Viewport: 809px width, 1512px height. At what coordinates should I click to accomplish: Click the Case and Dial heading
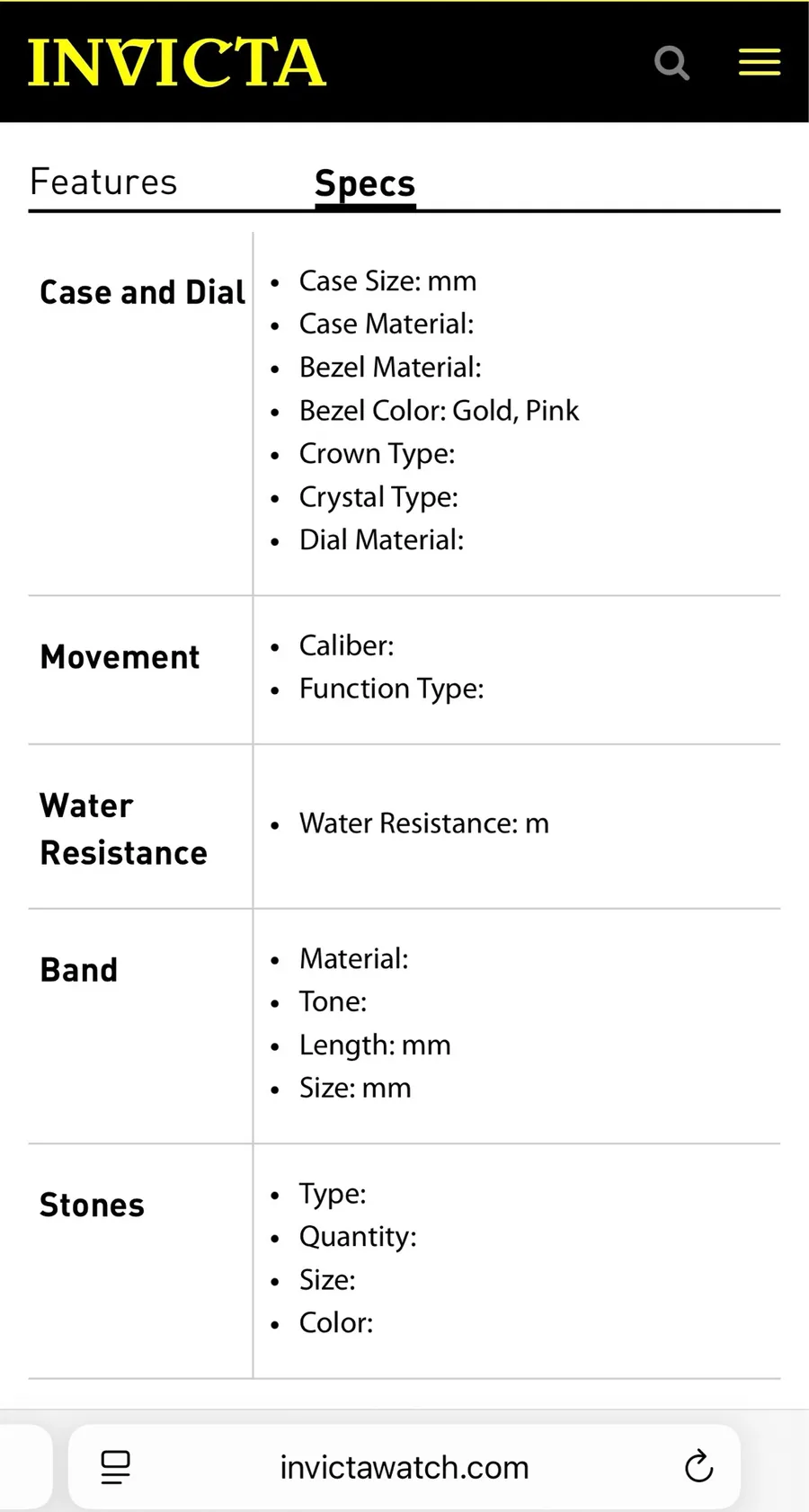(142, 292)
